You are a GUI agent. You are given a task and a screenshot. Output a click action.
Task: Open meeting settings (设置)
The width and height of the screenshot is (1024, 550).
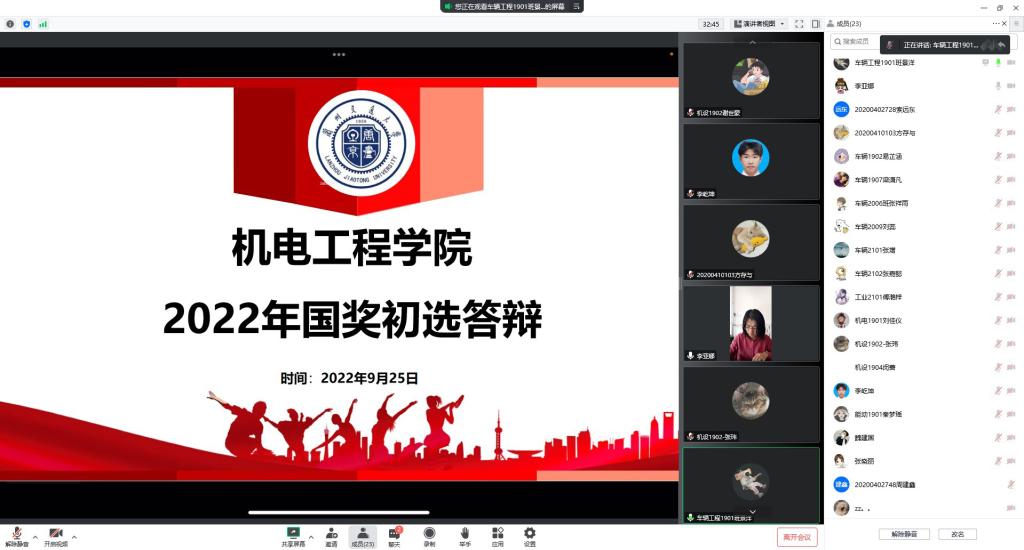tap(529, 535)
